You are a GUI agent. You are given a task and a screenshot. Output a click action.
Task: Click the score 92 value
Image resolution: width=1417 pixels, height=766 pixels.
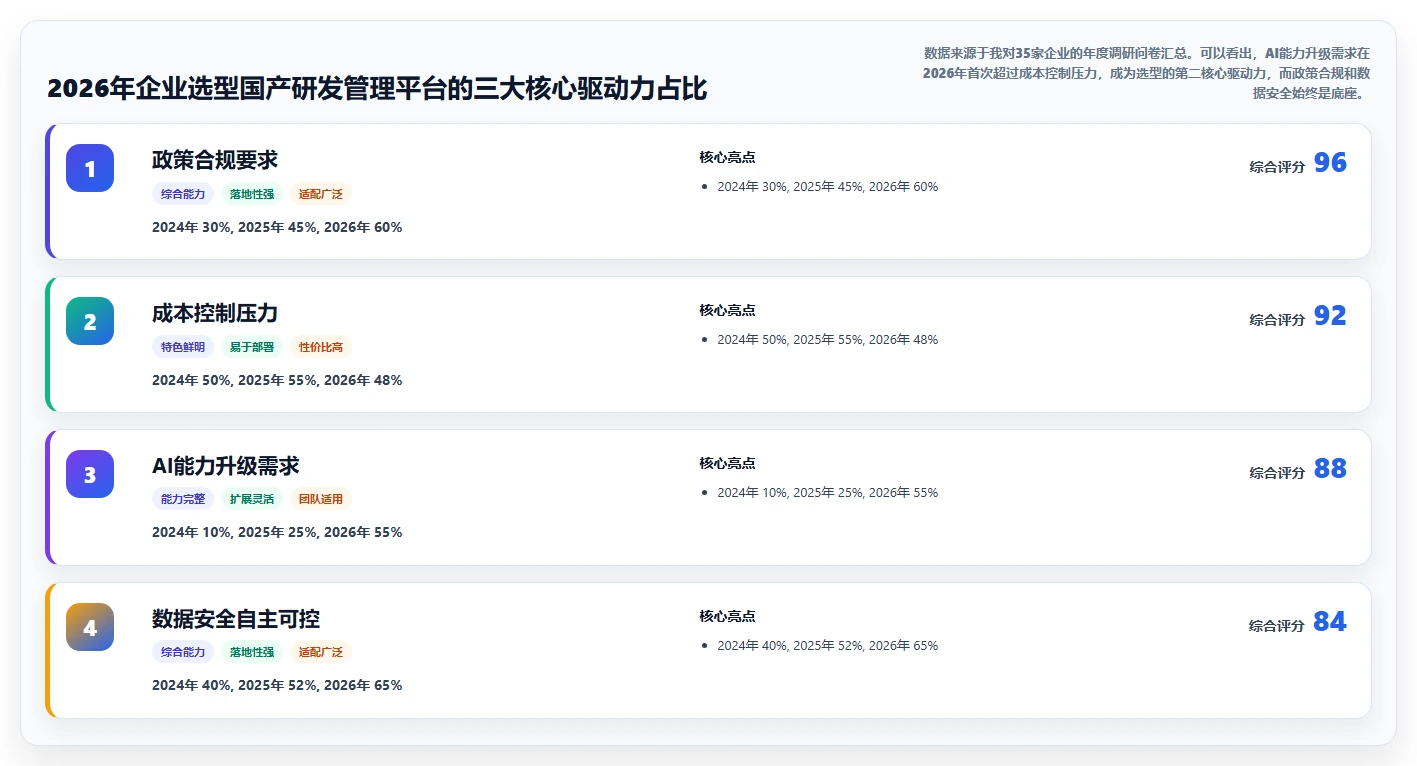coord(1330,316)
